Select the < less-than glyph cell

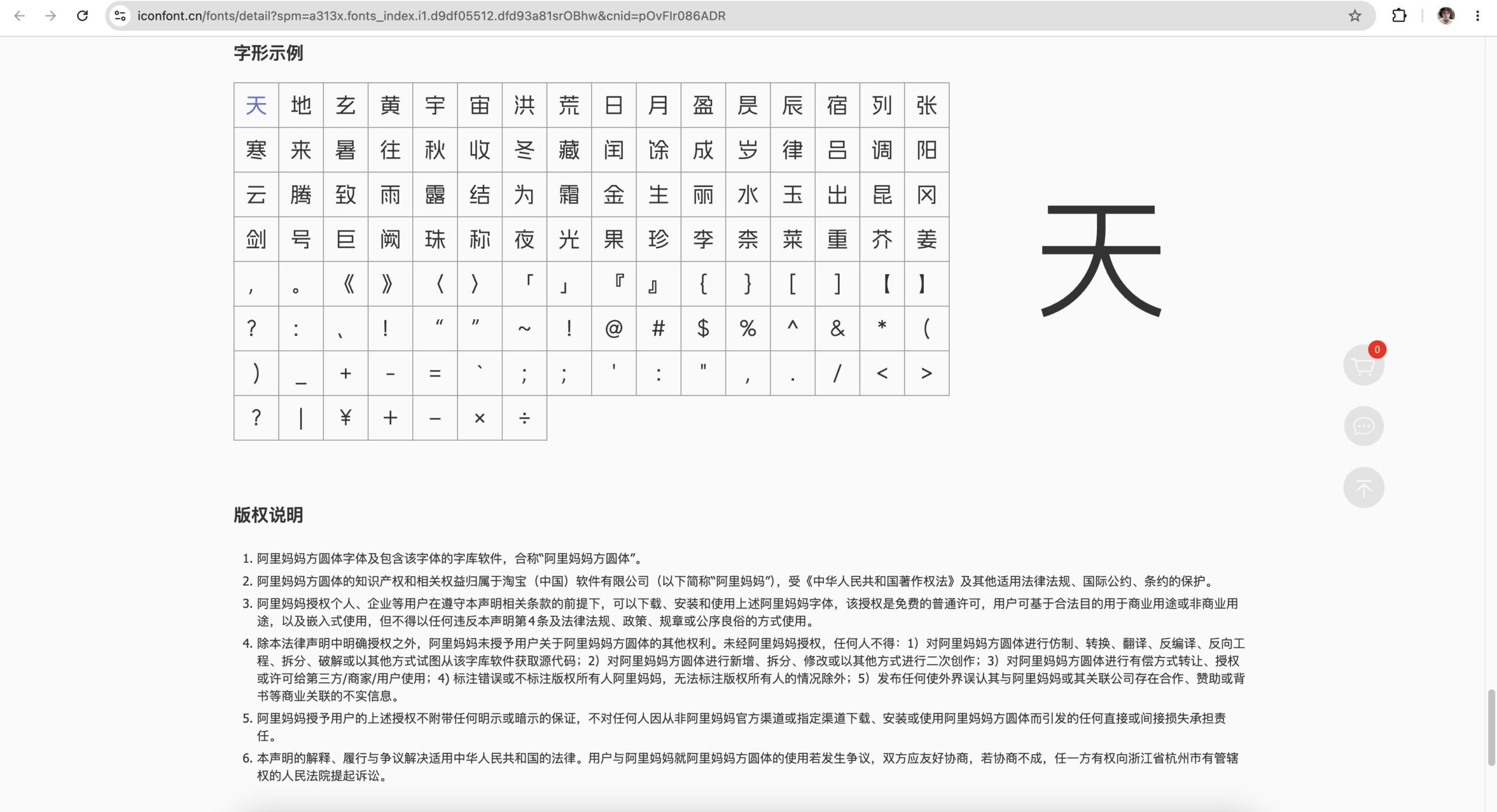882,373
